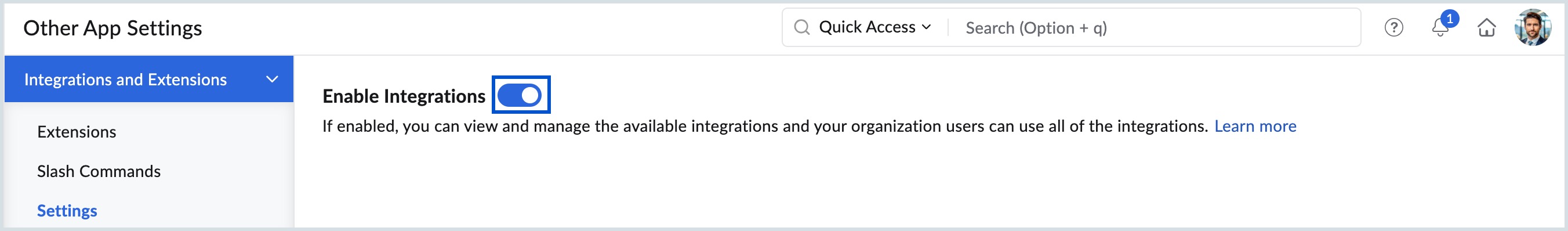The image size is (1568, 231).
Task: Click the Other App Settings title
Action: coord(112,28)
